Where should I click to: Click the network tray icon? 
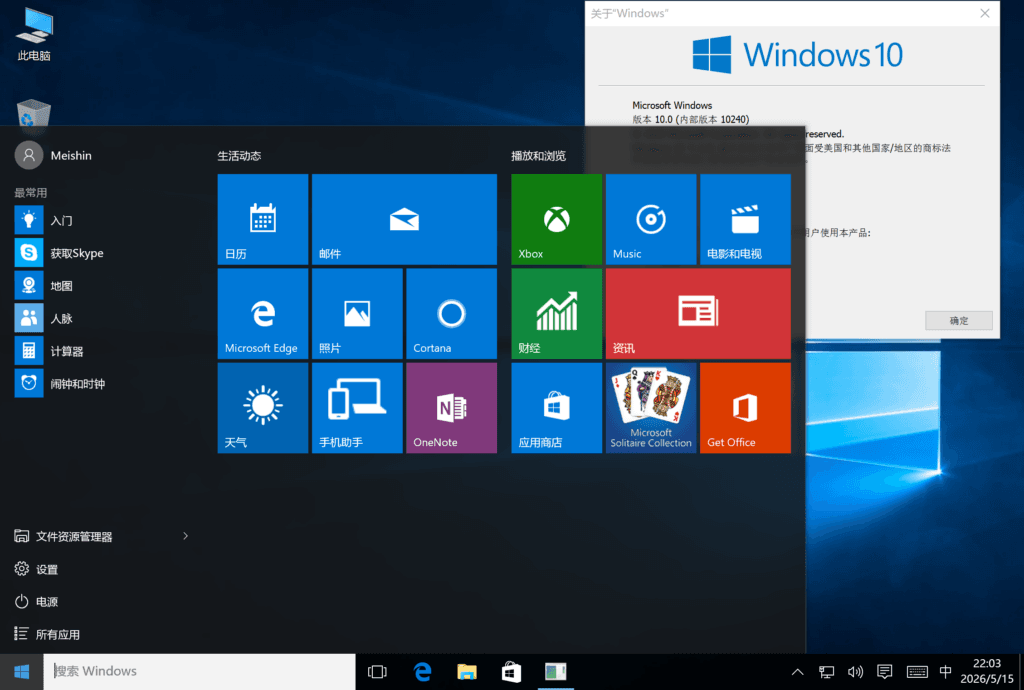[x=827, y=672]
